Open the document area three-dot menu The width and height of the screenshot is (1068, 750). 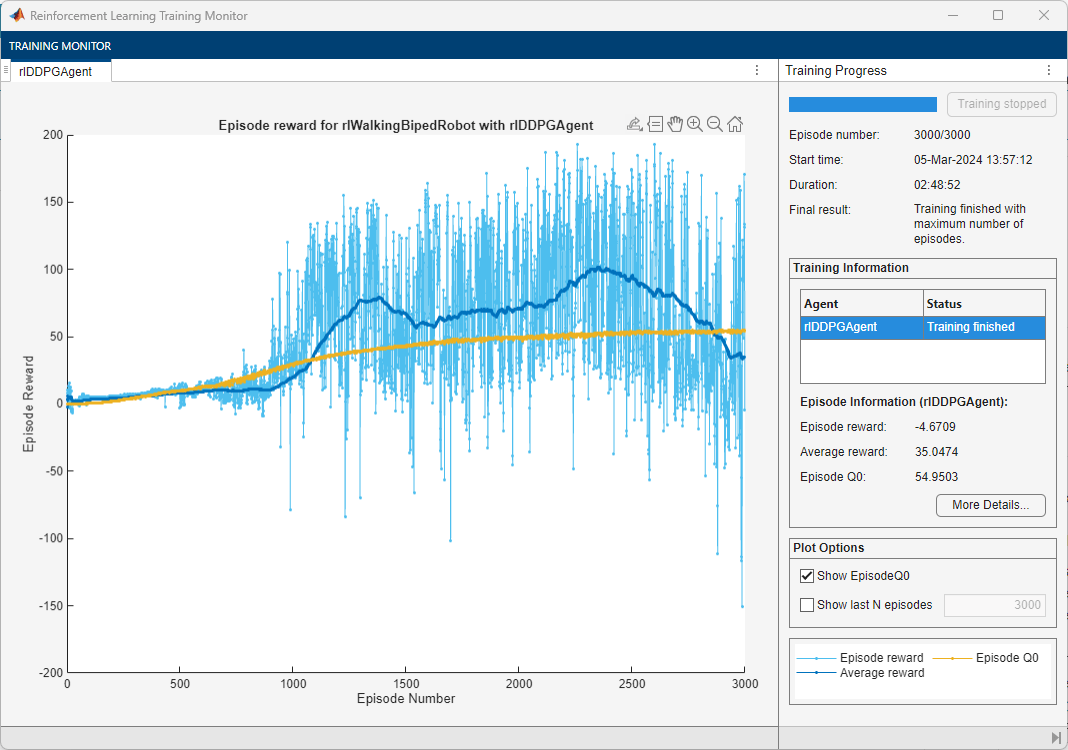pos(757,70)
